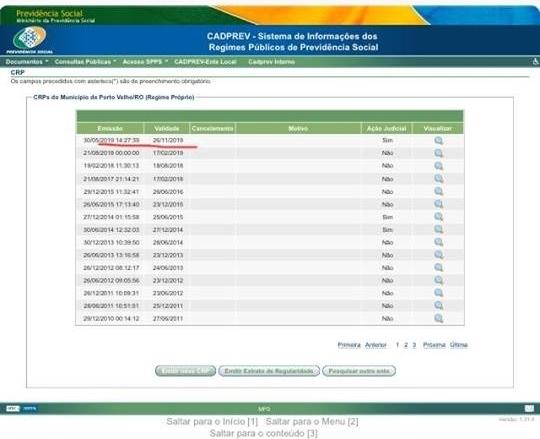Click the Cancelamento column header
Image resolution: width=540 pixels, height=439 pixels.
212,128
